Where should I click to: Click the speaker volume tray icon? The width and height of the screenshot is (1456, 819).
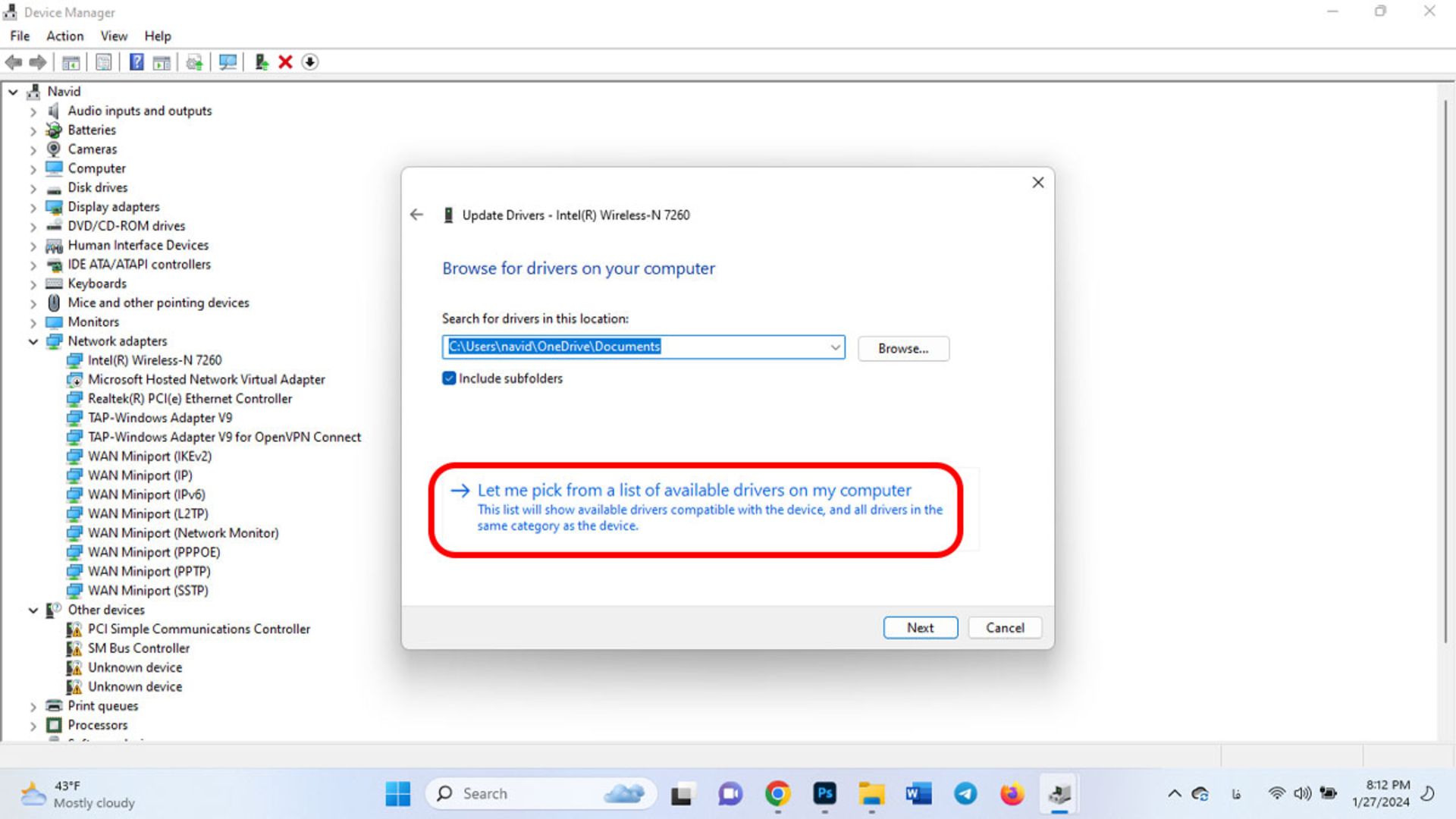tap(1302, 793)
